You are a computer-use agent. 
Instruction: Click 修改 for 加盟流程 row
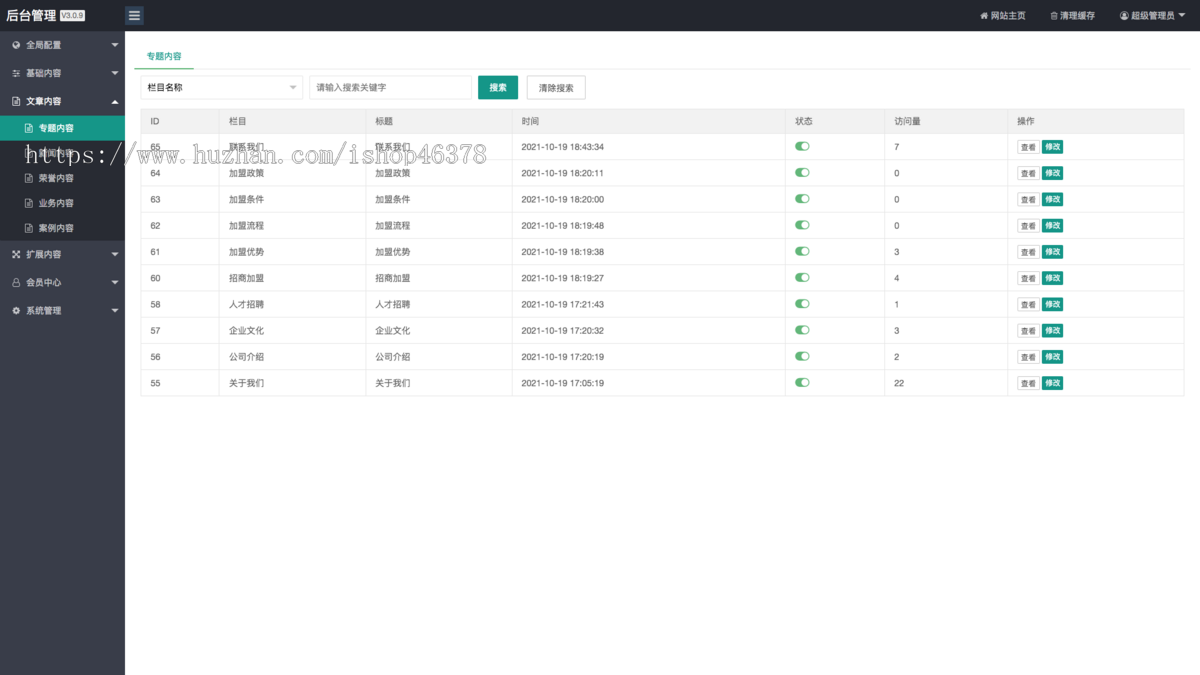[1052, 226]
